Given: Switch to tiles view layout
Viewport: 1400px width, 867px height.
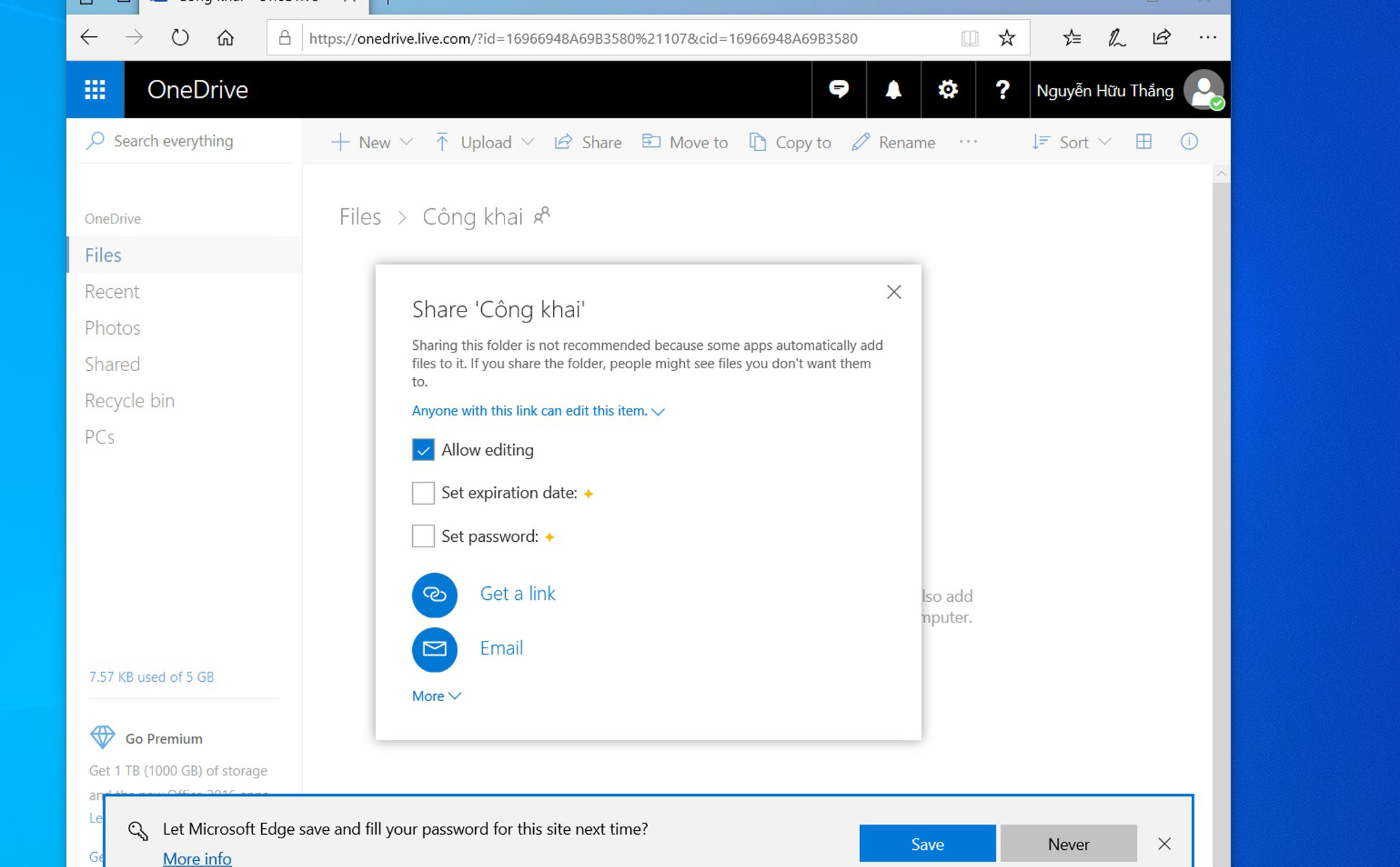Looking at the screenshot, I should click(1144, 141).
